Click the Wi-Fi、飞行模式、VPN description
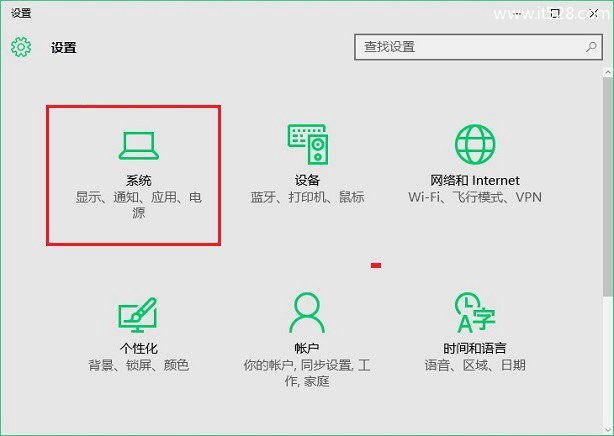 [475, 197]
